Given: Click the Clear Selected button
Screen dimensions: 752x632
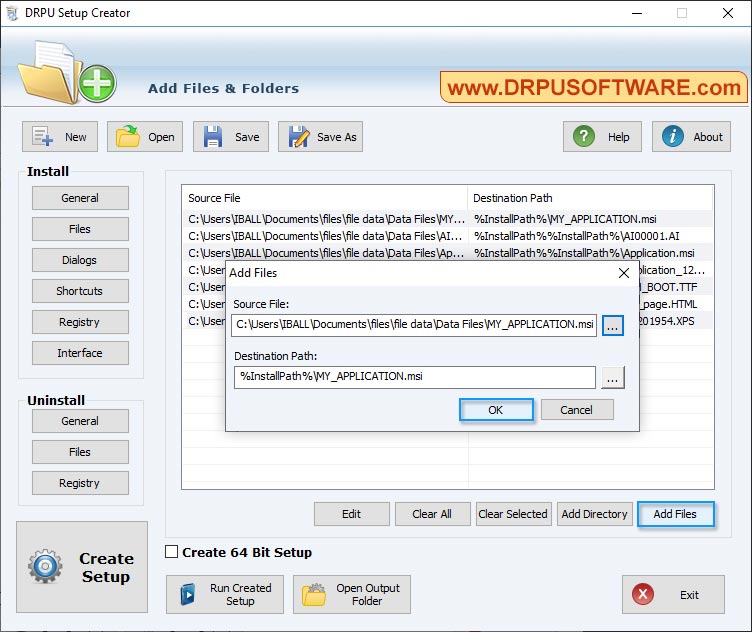Looking at the screenshot, I should coord(513,514).
